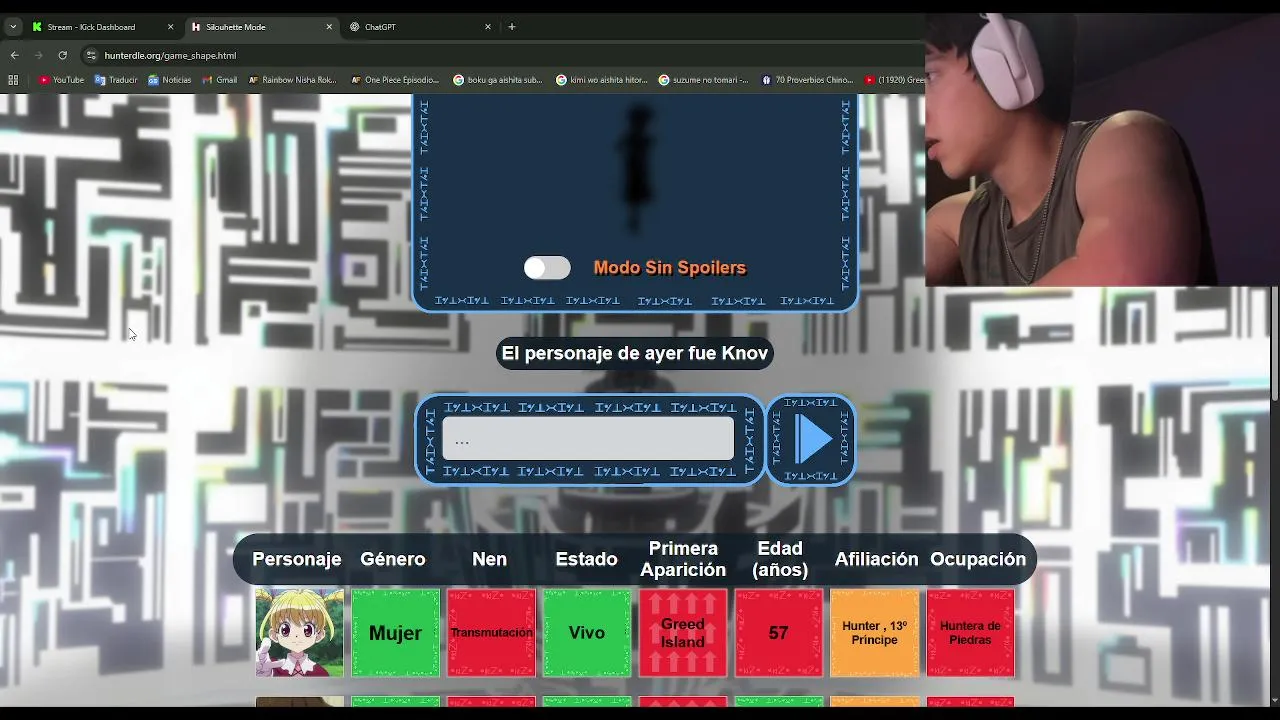View site information icon in address bar
This screenshot has width=1280, height=720.
[x=91, y=55]
